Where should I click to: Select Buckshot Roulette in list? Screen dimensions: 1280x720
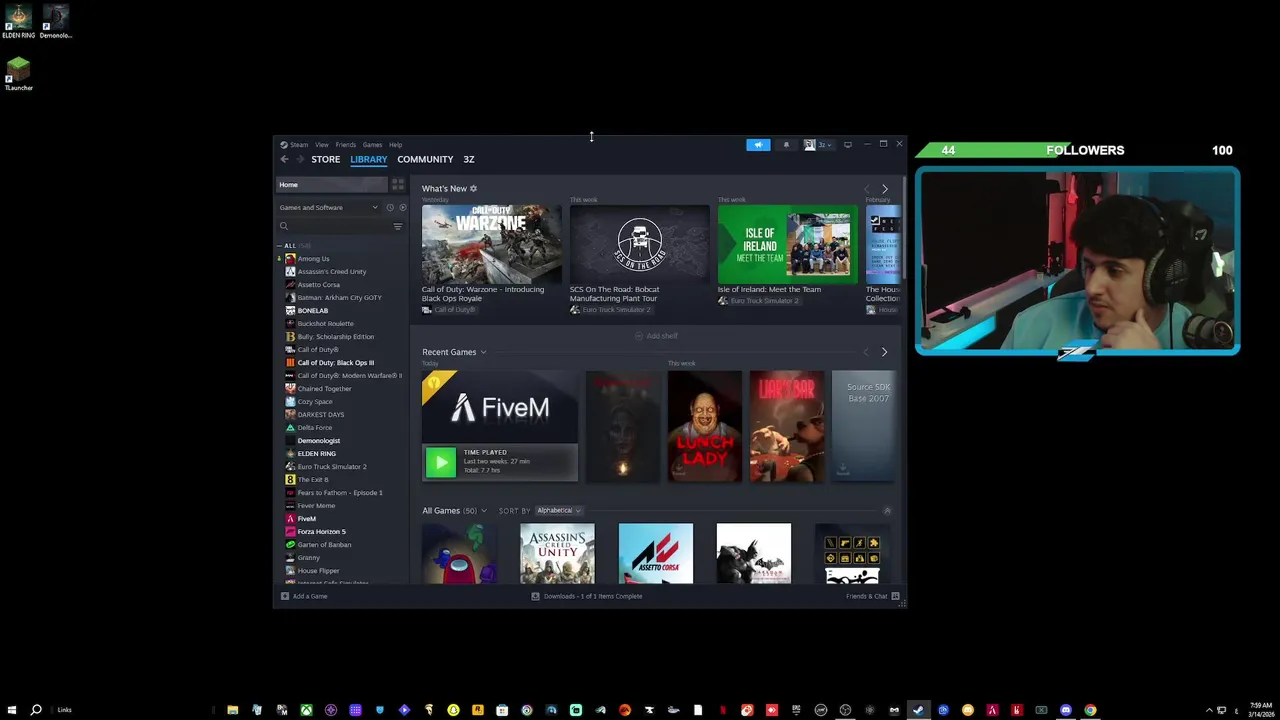pos(325,324)
